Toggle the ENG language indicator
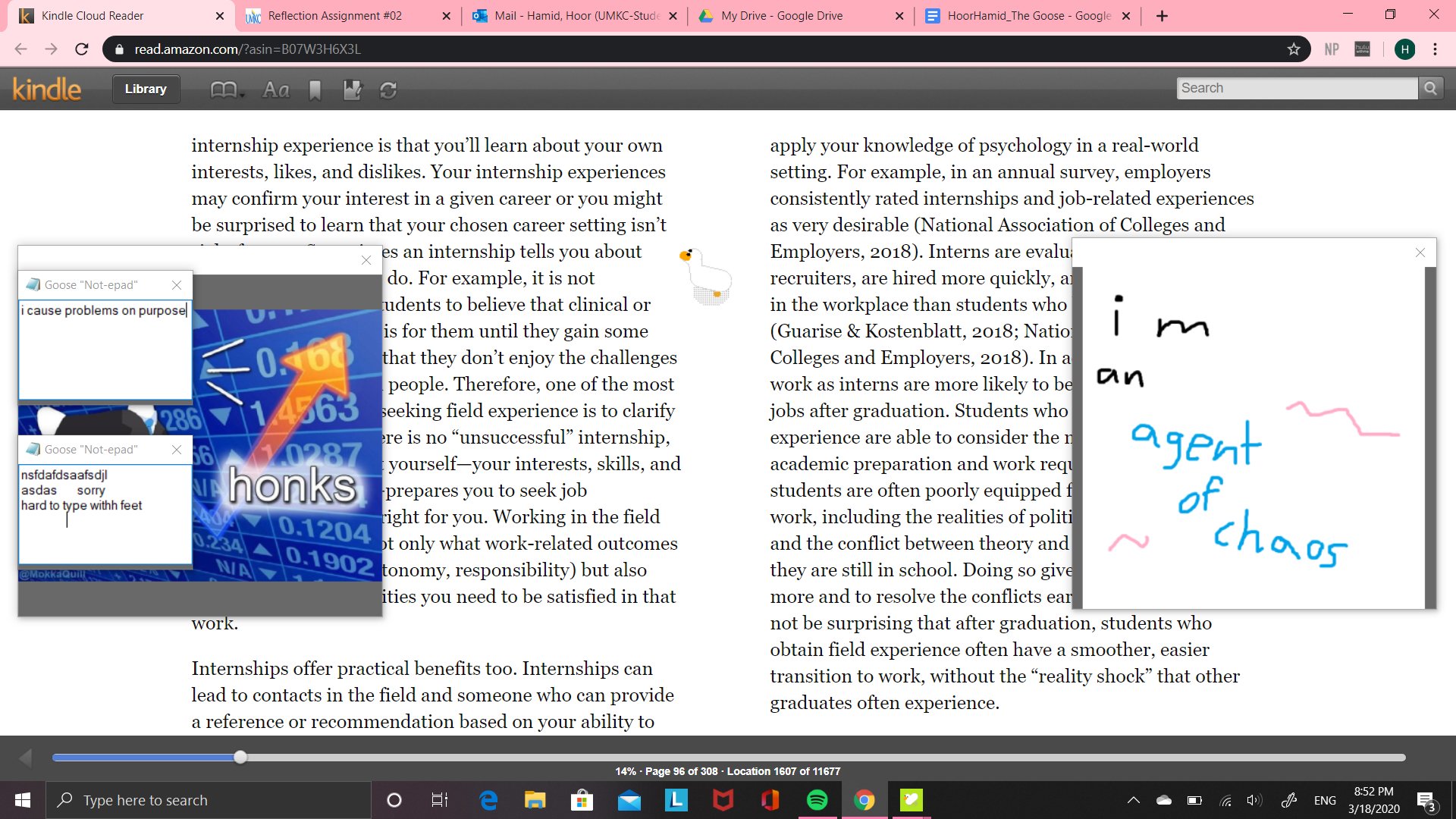 [1325, 799]
